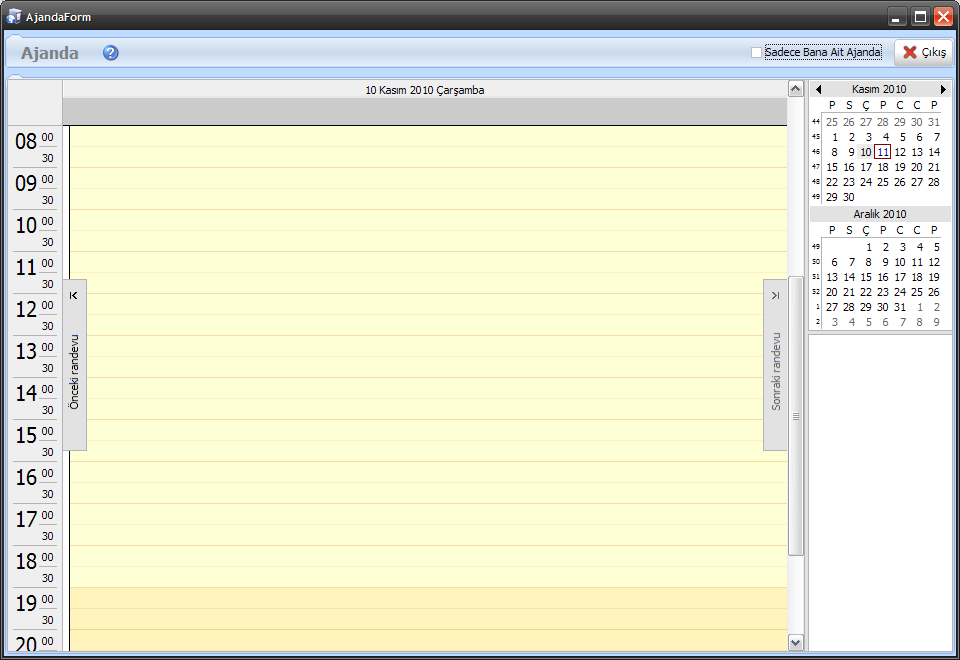Open the Aralık 2010 month header
Image resolution: width=960 pixels, height=660 pixels.
(879, 214)
